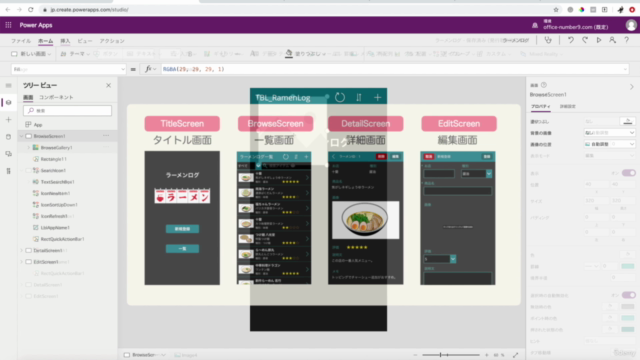Switch to the コンポーネント tab
The width and height of the screenshot is (640, 360).
tap(56, 97)
